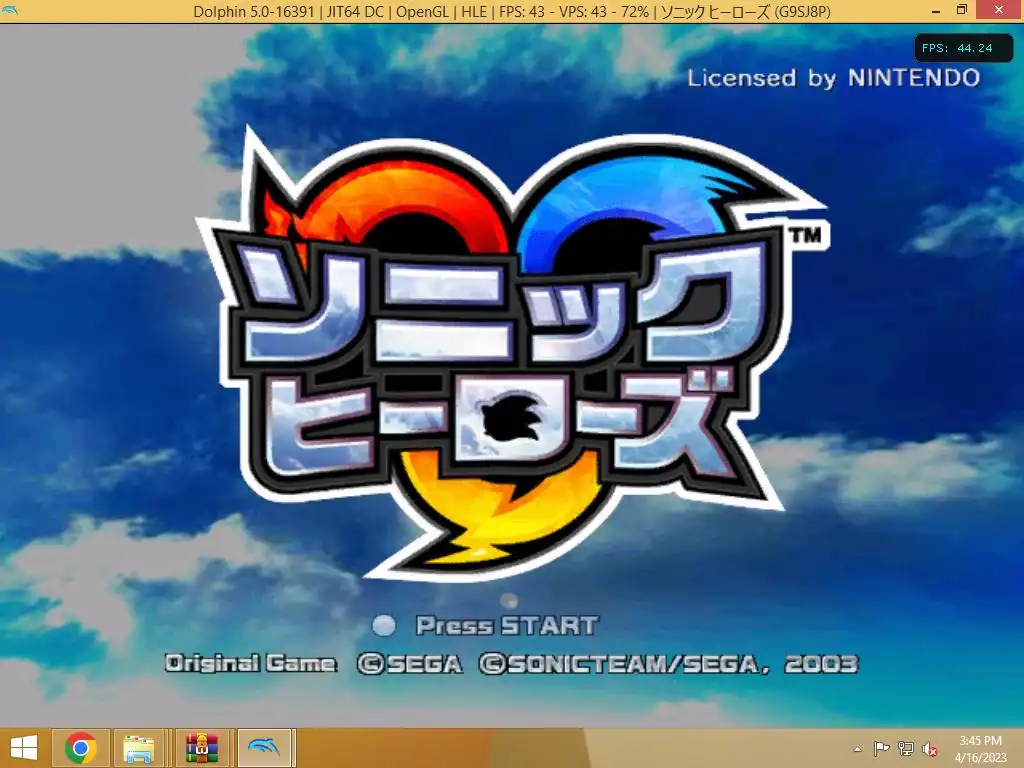Click the FPS: 44.24 overlay counter
Screen dimensions: 1024x768
click(x=963, y=48)
